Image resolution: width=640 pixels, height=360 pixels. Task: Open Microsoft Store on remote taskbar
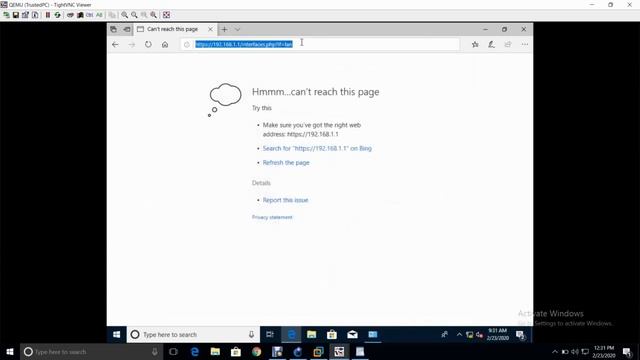[x=332, y=335]
